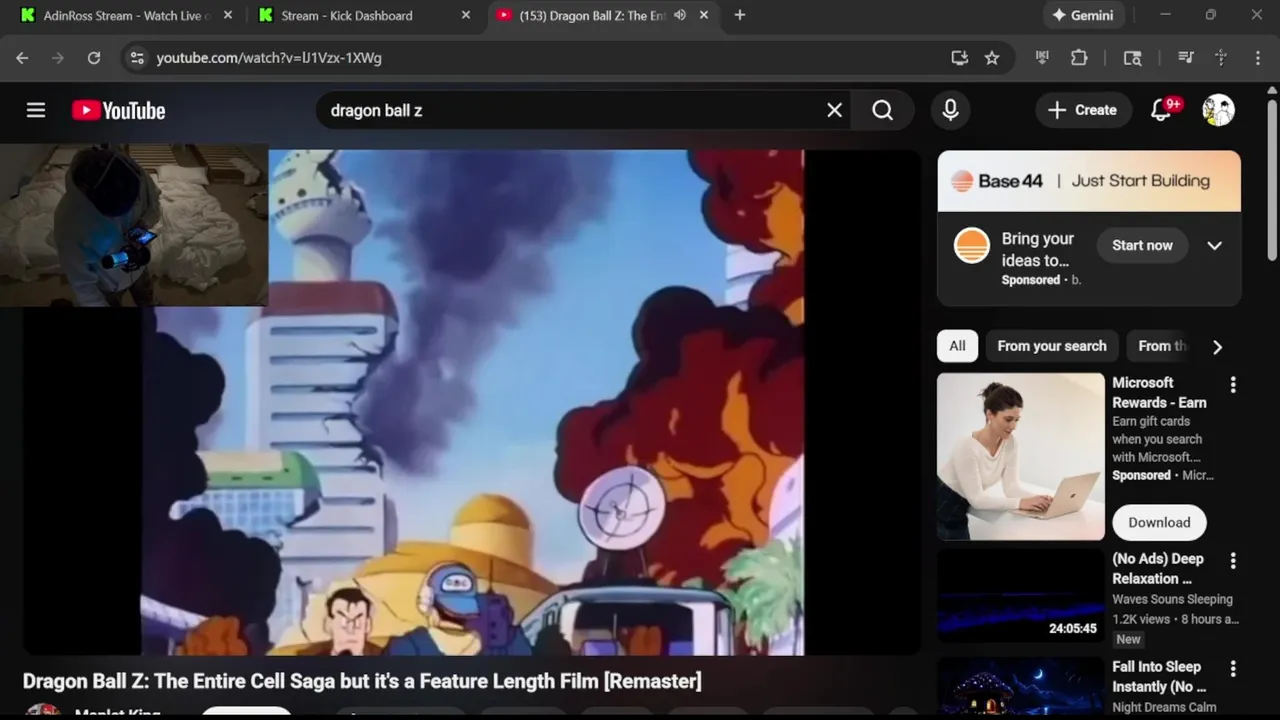Switch to the AdinRoss Stream tab
This screenshot has width=1280, height=720.
pyautogui.click(x=126, y=15)
